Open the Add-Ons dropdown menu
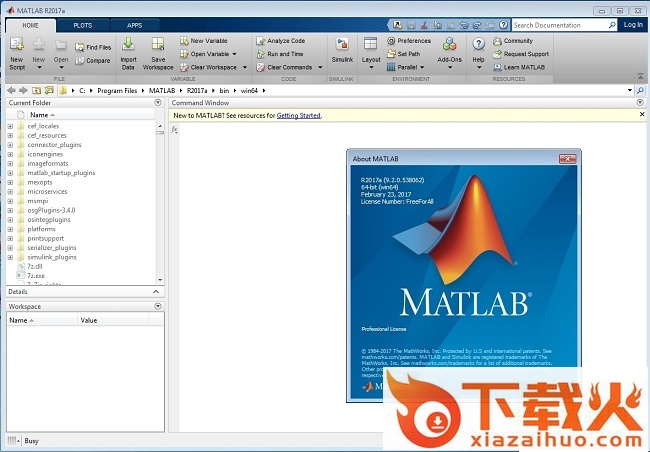Screen dimensions: 650x452 [450, 52]
